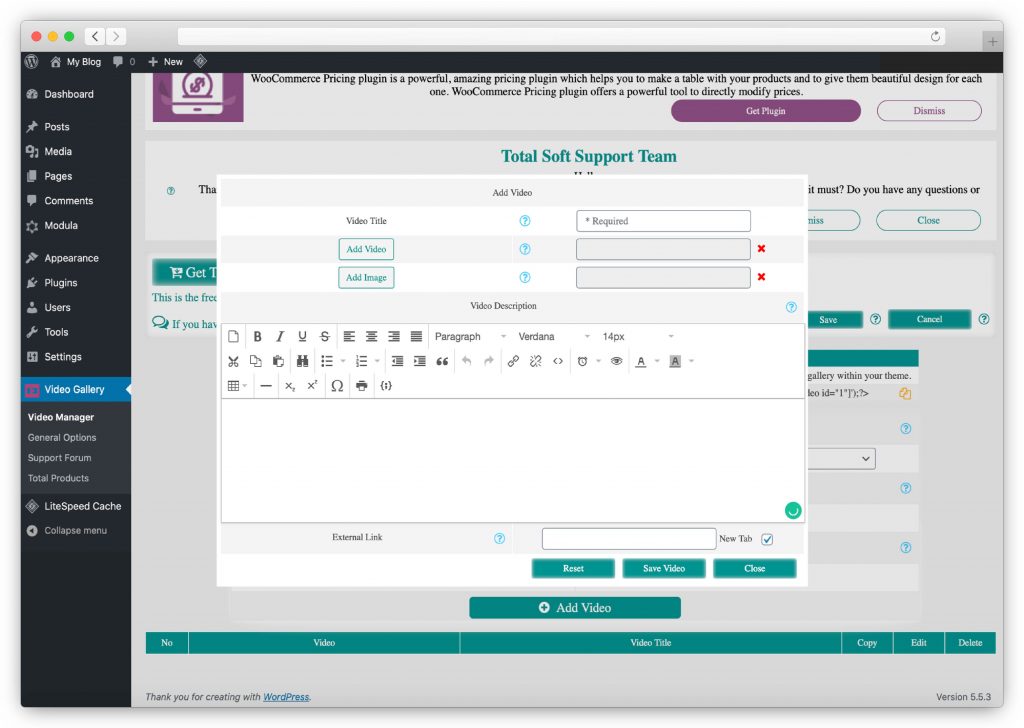
Task: Insert a blockquote using the quote icon
Action: point(442,360)
